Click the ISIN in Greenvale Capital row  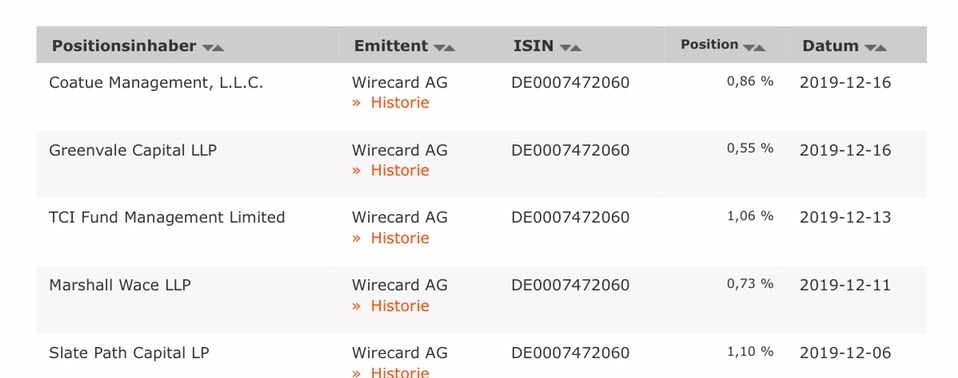pyautogui.click(x=570, y=150)
